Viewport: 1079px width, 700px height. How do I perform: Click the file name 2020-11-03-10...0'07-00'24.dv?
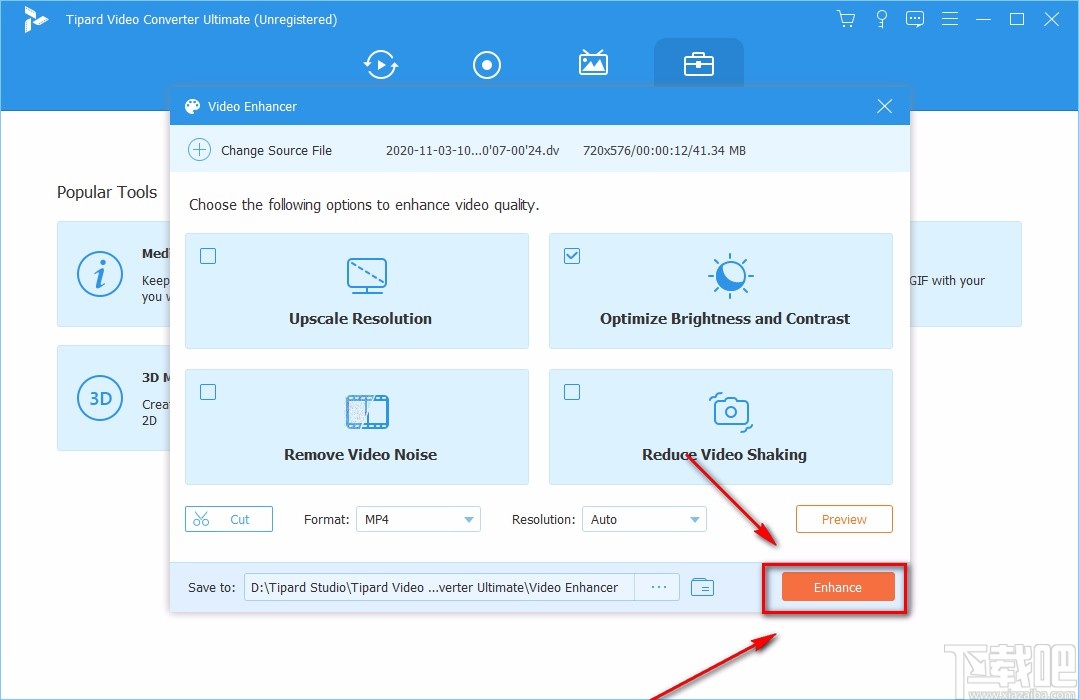point(472,150)
